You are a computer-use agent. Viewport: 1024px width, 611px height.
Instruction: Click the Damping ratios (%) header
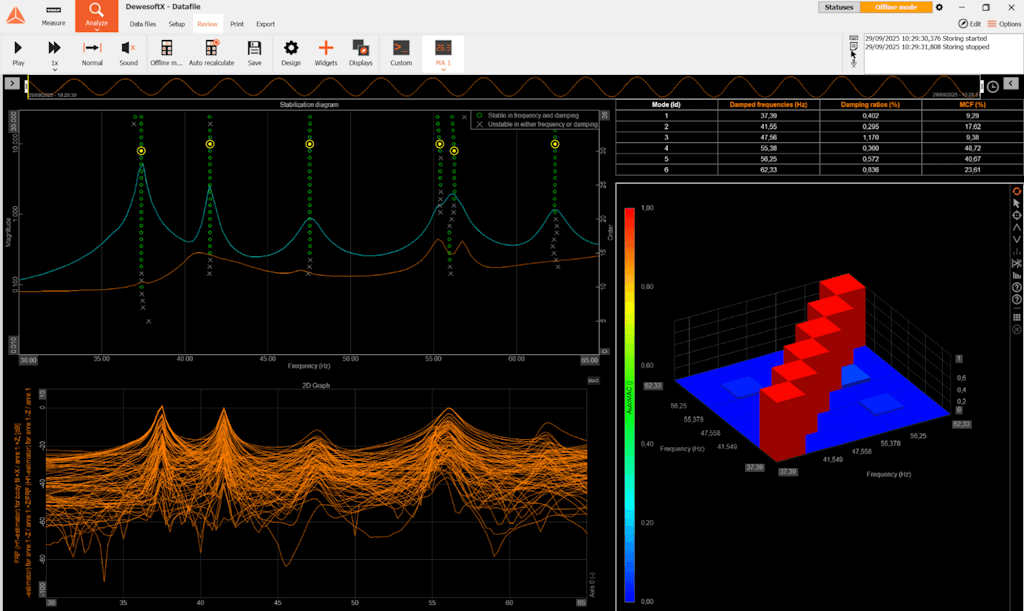(870, 104)
